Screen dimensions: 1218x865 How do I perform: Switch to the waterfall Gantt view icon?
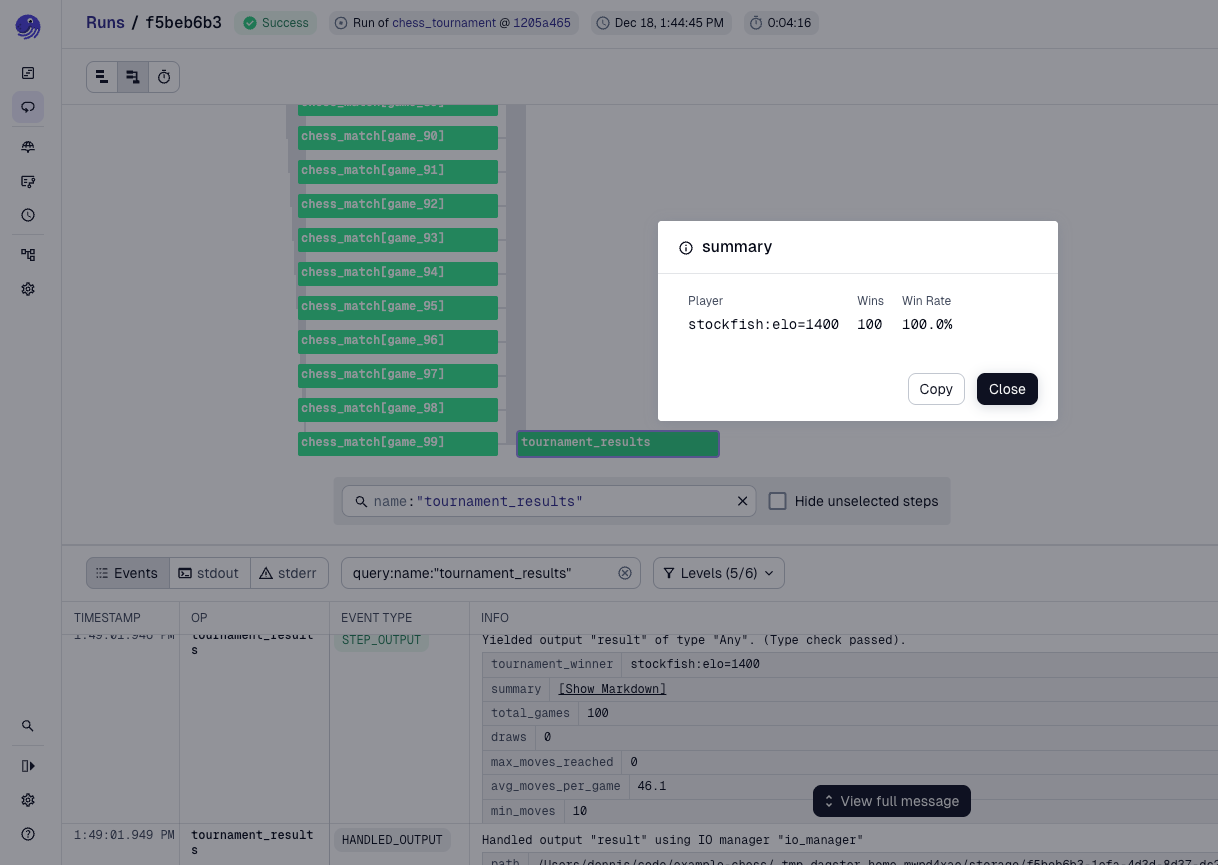point(133,77)
